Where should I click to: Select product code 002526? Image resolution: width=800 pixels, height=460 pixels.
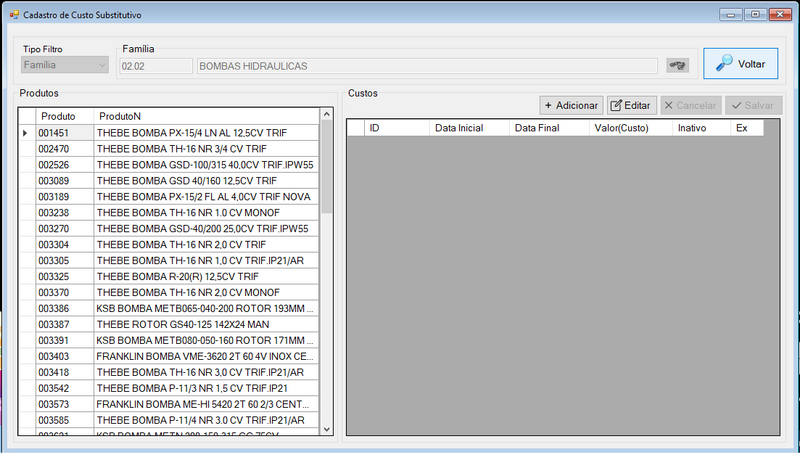click(x=65, y=165)
